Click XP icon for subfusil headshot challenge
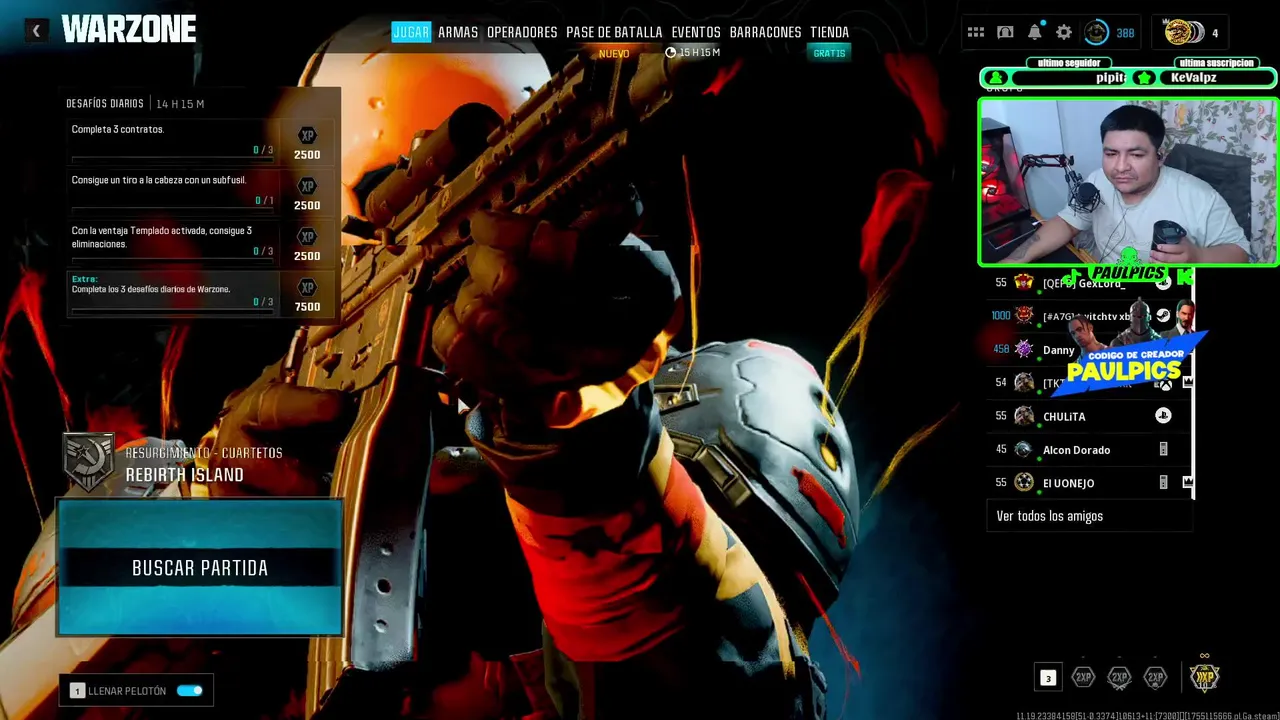Screen dimensions: 1280x720 [x=307, y=186]
